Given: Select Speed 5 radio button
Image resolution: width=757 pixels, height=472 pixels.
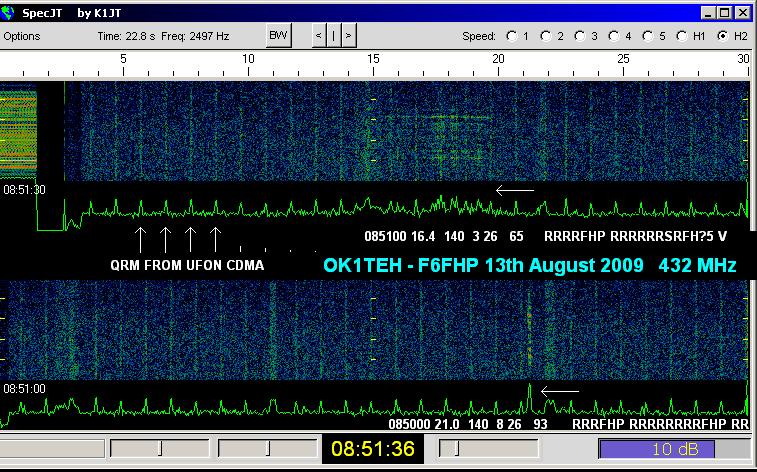Looking at the screenshot, I should 648,36.
